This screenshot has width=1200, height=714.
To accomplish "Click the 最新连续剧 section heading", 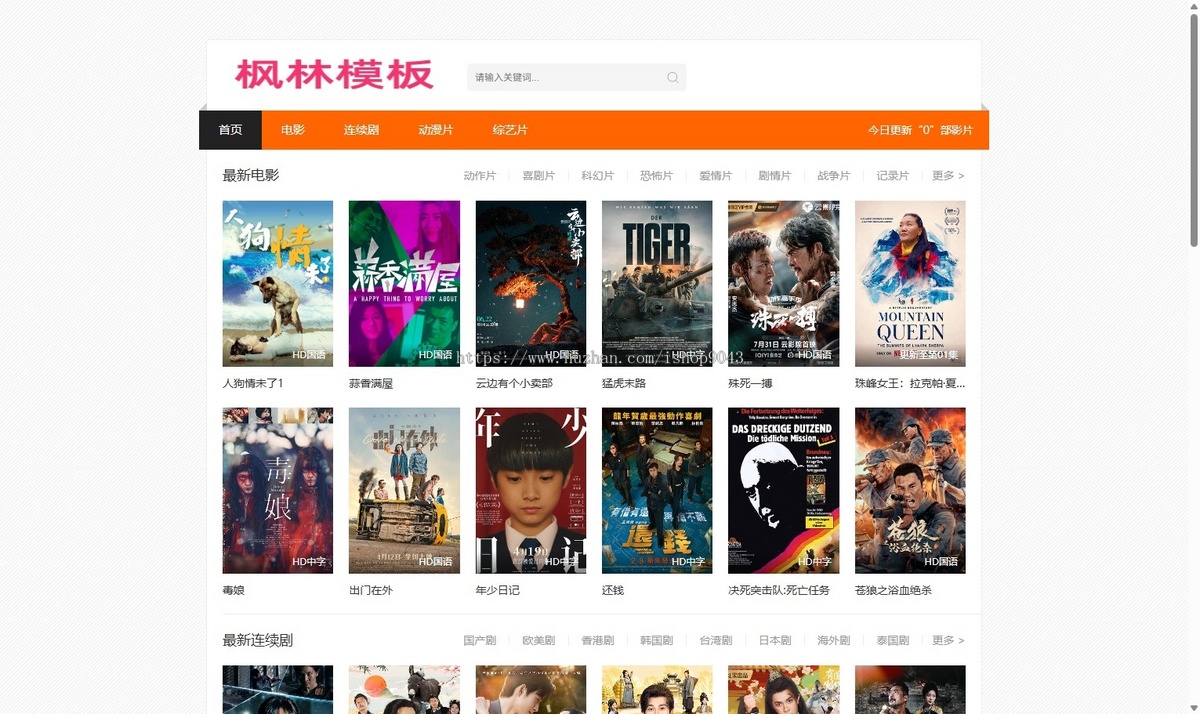I will point(258,640).
